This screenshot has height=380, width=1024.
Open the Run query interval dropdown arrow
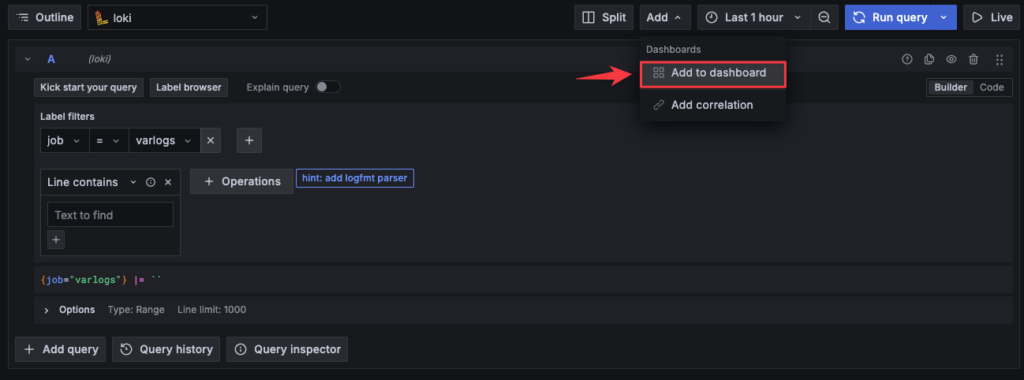[944, 18]
